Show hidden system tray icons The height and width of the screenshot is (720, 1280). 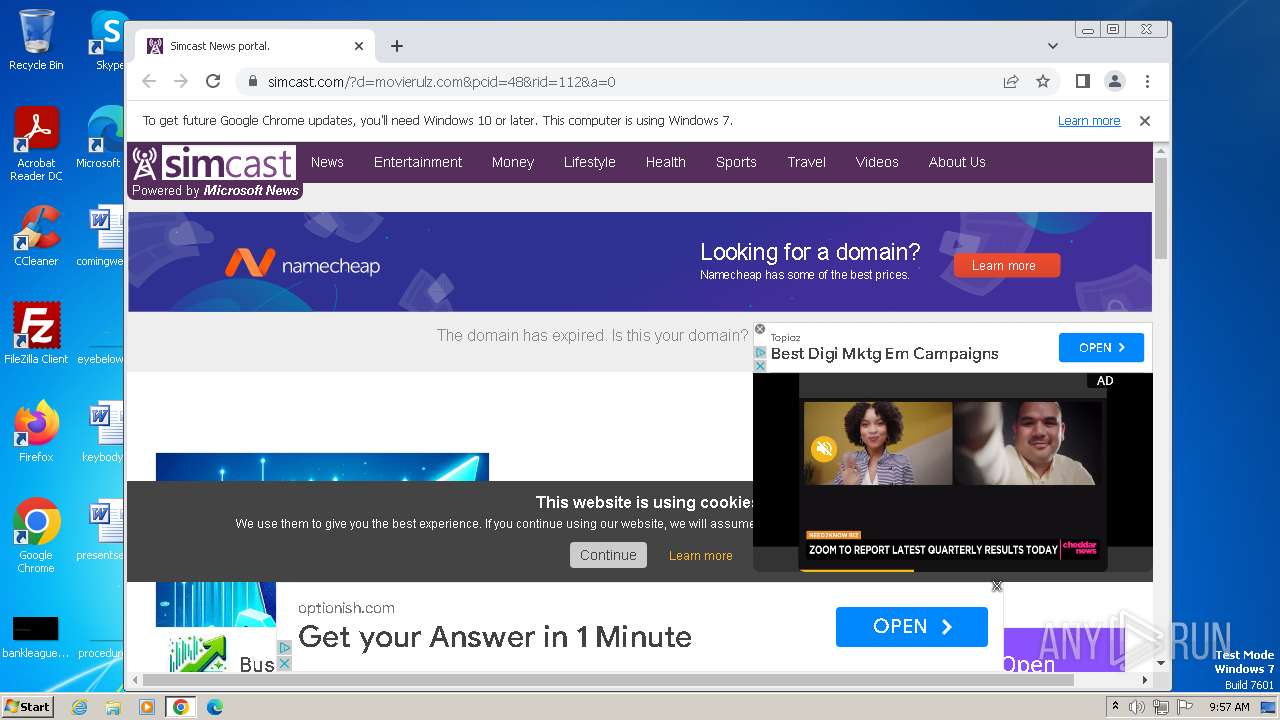pyautogui.click(x=1116, y=707)
